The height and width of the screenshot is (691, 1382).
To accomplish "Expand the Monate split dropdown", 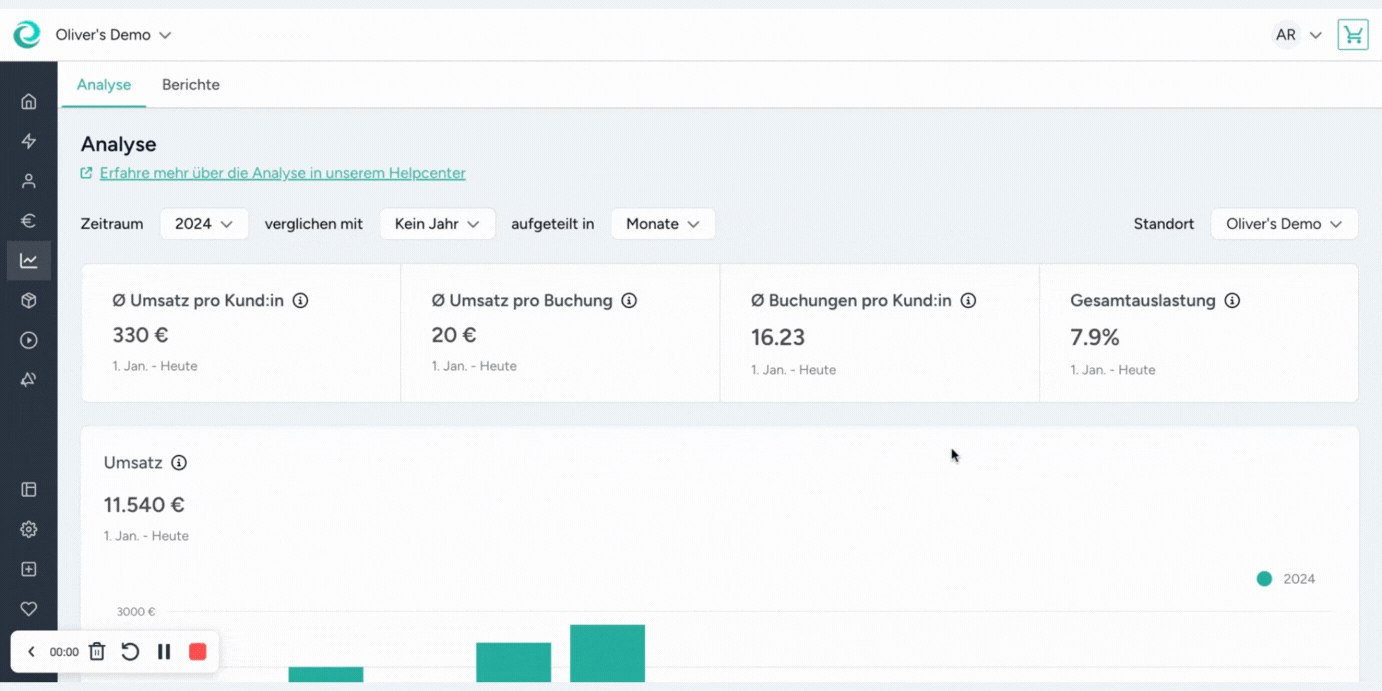I will point(662,224).
